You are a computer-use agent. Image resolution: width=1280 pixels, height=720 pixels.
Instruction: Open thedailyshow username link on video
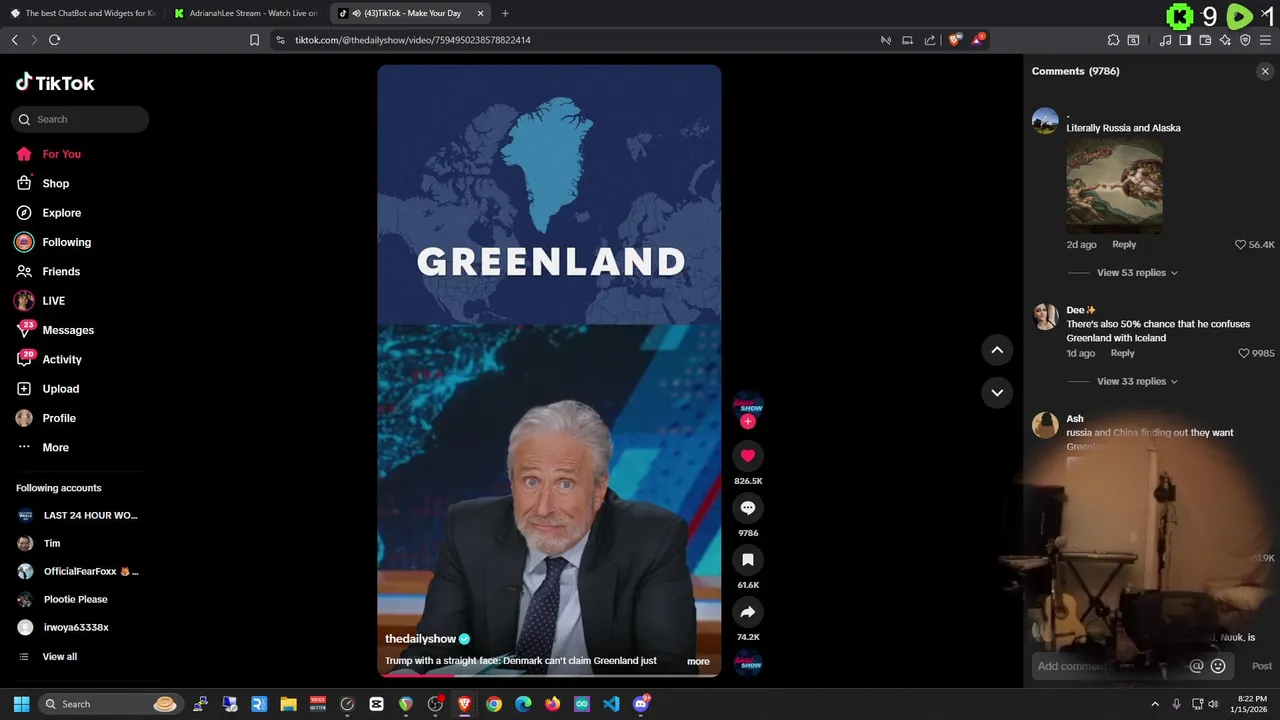[x=420, y=639]
